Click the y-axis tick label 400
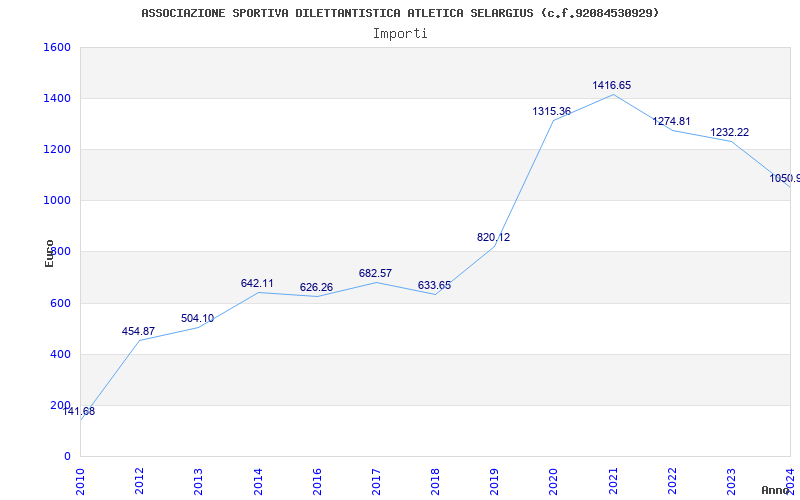This screenshot has height=500, width=800. [60, 354]
